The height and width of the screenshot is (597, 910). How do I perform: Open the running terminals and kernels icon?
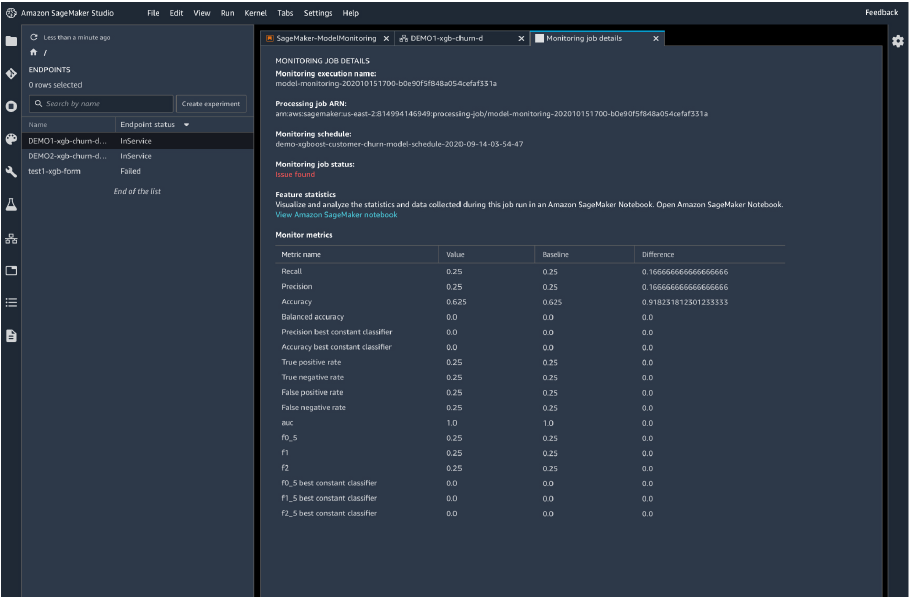click(12, 108)
